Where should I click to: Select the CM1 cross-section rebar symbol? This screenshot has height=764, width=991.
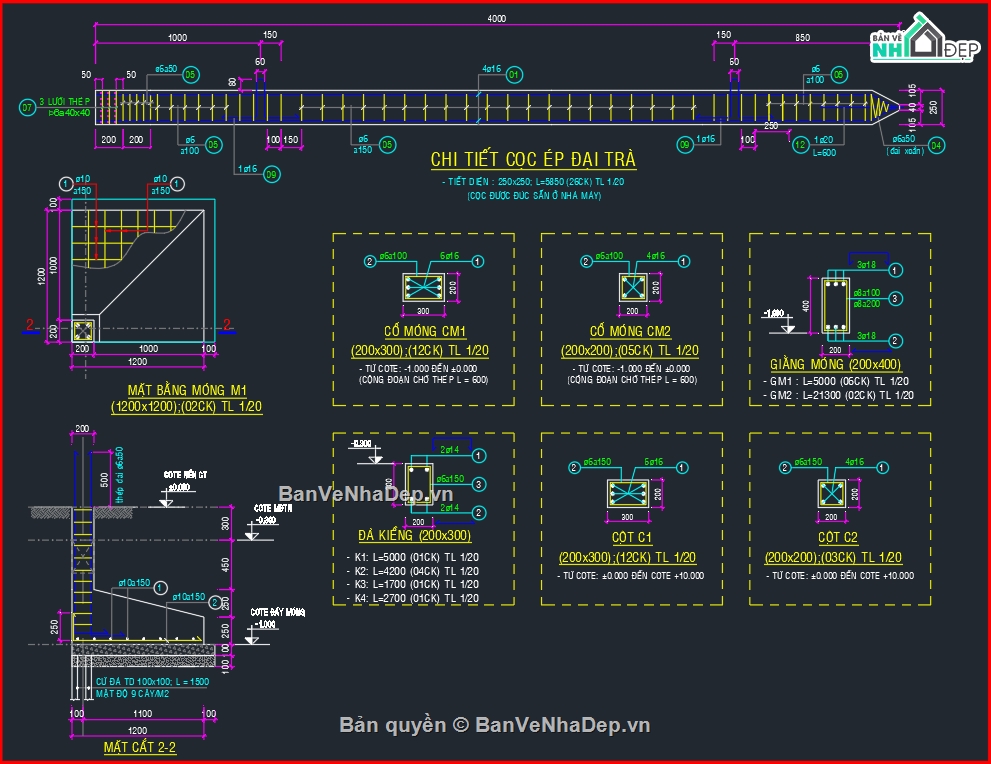(419, 288)
